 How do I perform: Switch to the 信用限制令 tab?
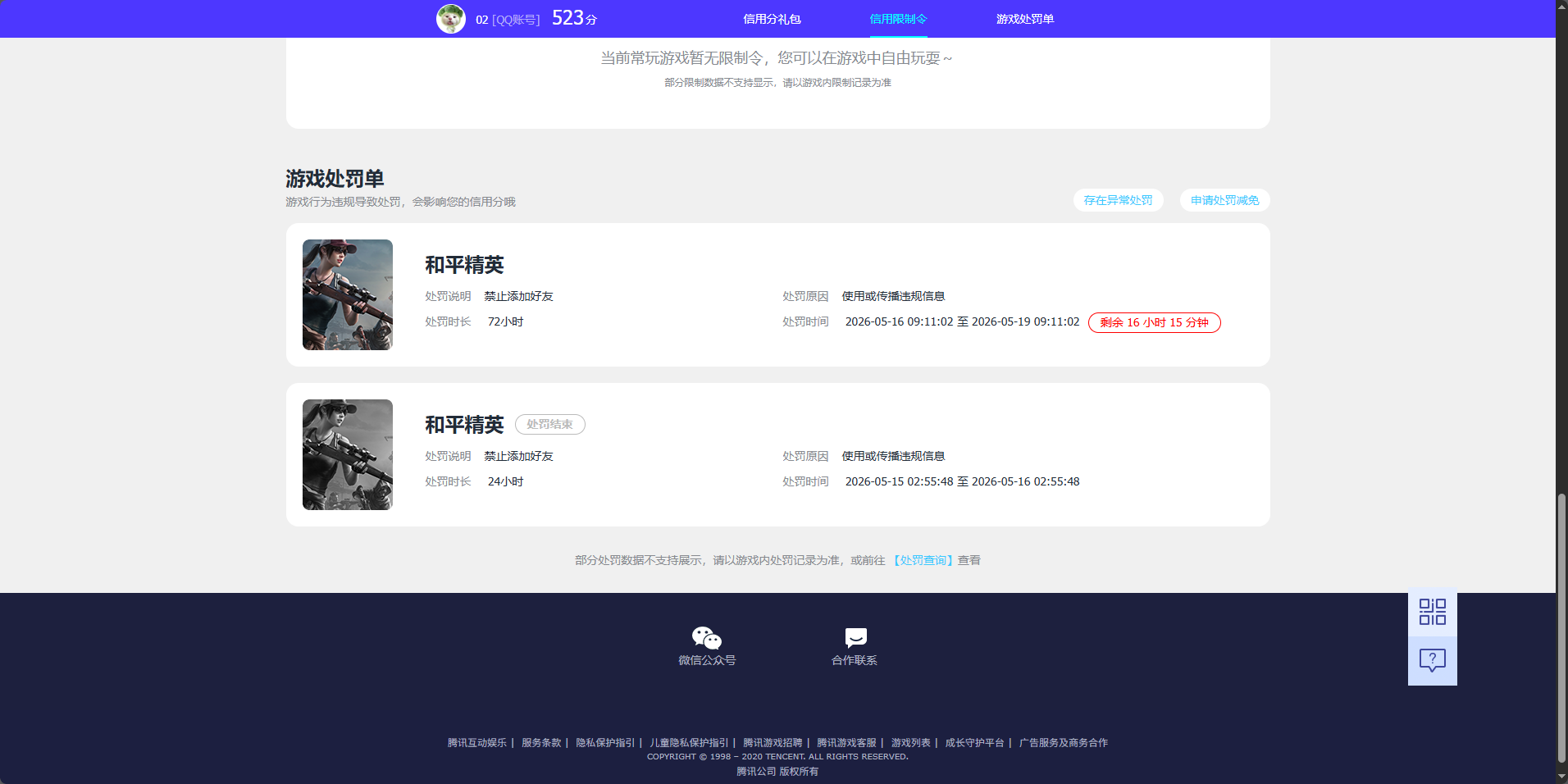click(x=898, y=19)
